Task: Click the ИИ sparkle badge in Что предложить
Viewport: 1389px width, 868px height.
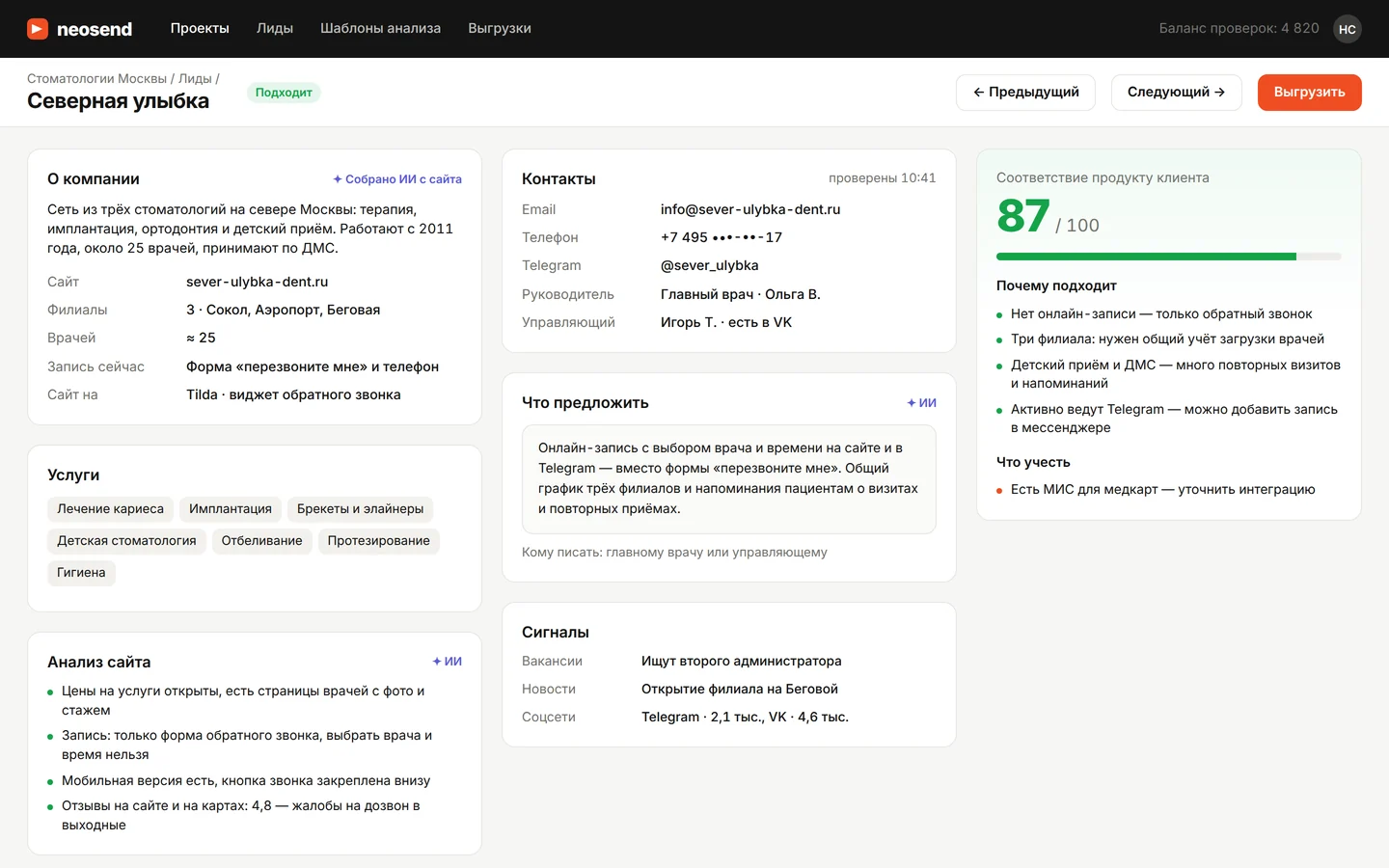Action: (922, 403)
